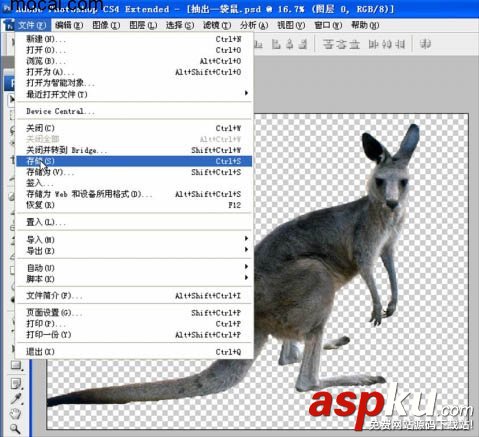This screenshot has width=479, height=437.
Task: Choose 打开(O)... with Ctrl+O shortcut
Action: point(134,50)
